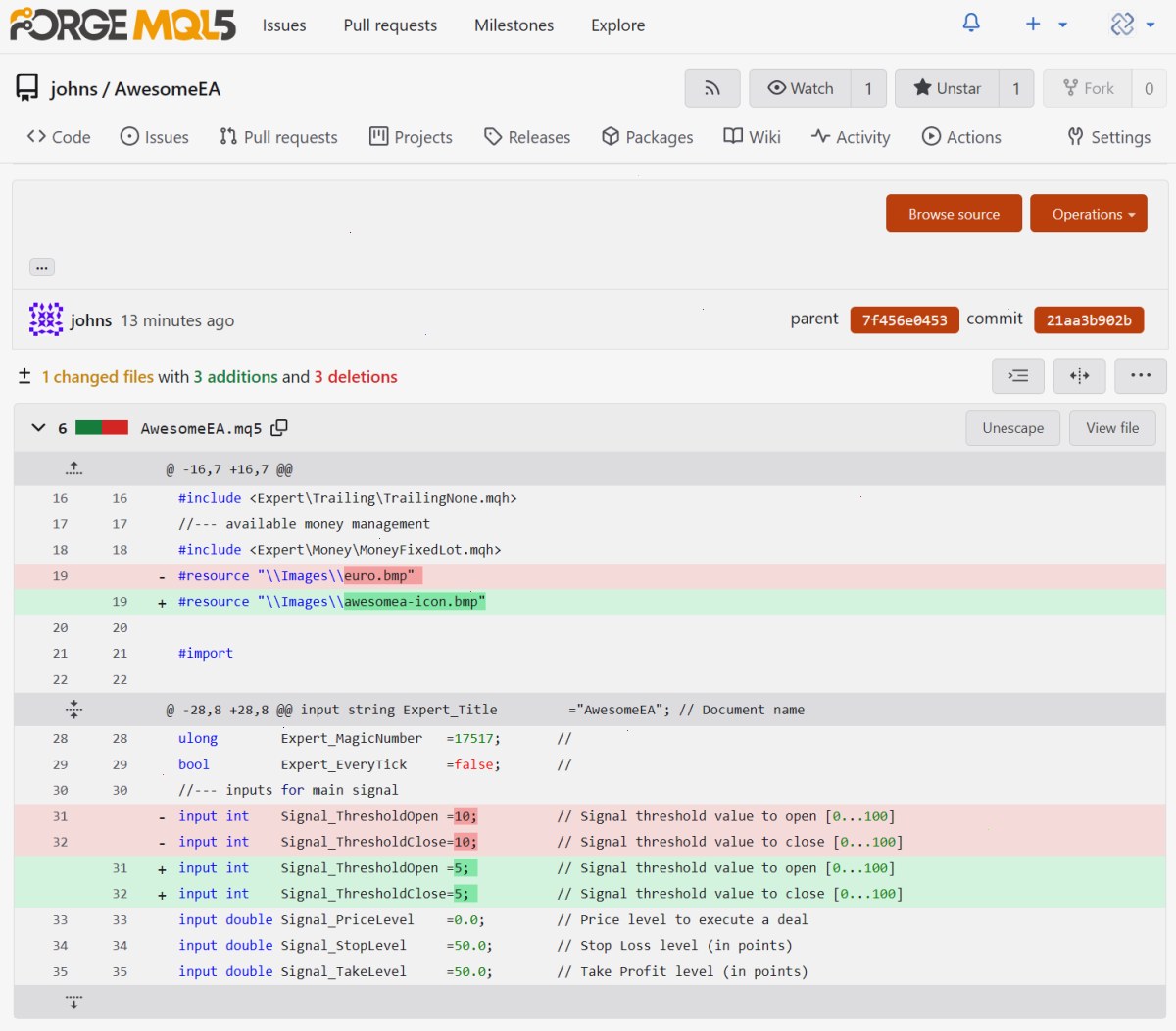Open the notifications bell

[971, 24]
